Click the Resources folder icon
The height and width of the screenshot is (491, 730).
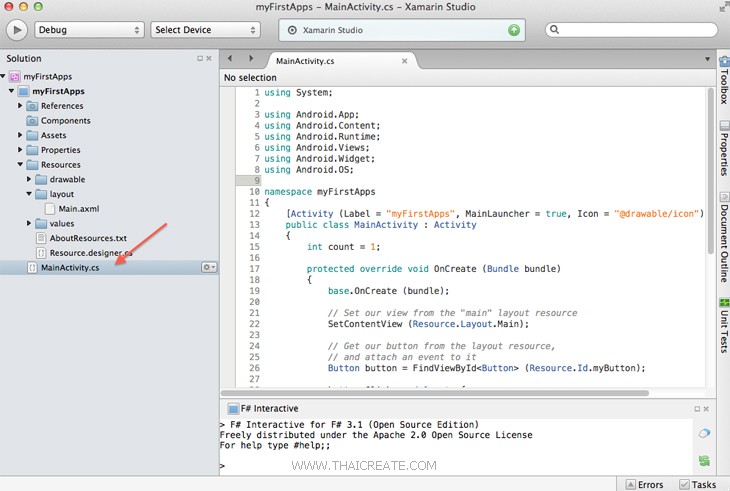click(x=32, y=165)
